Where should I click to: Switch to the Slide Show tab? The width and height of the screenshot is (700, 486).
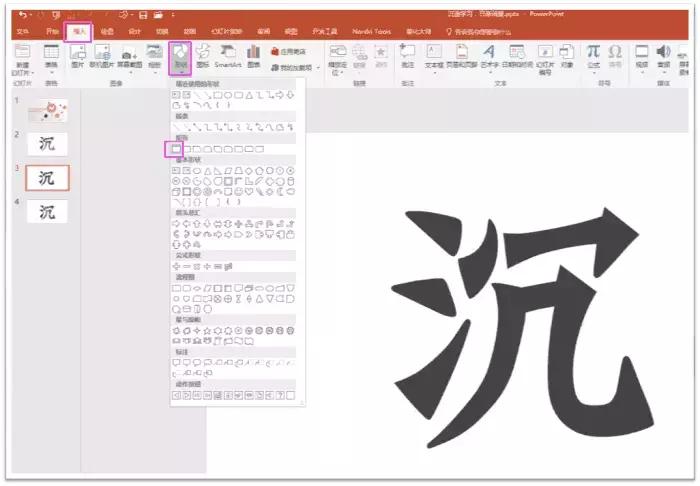(226, 31)
